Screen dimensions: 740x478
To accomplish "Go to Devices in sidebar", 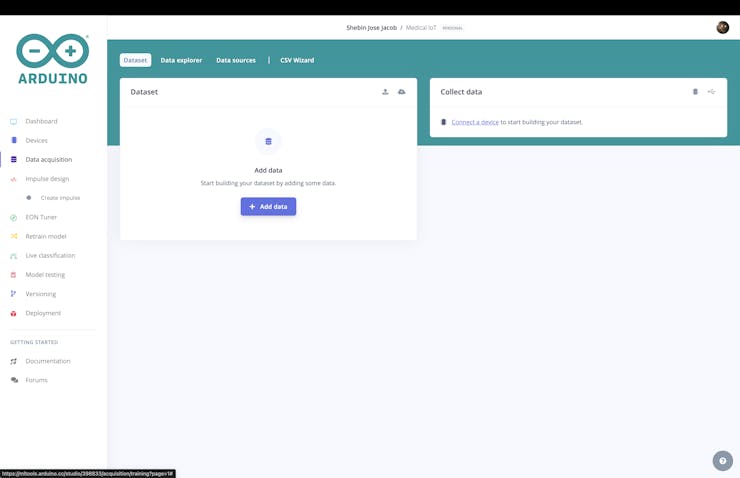I will 36,140.
